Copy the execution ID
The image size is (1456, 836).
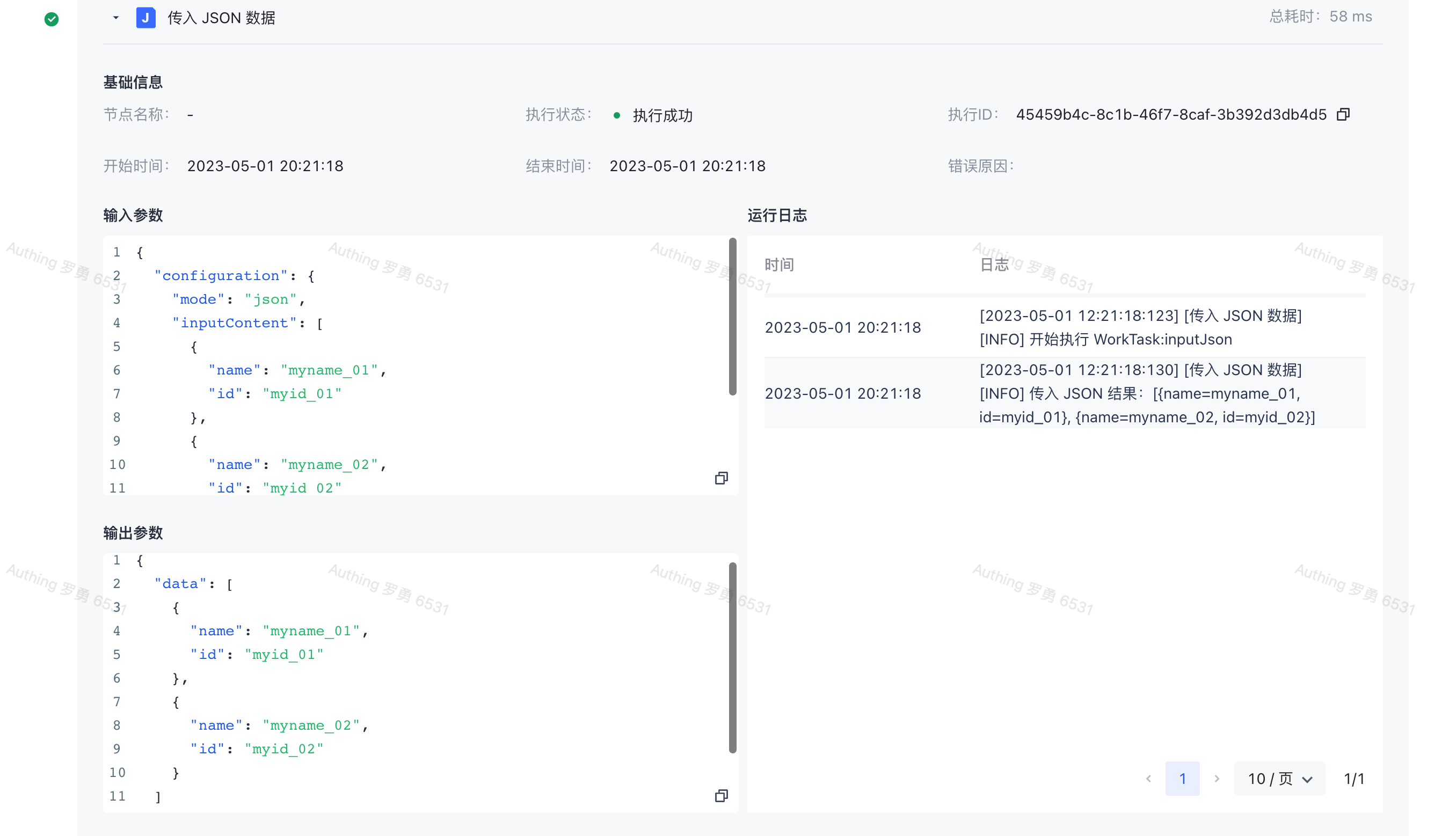1343,115
